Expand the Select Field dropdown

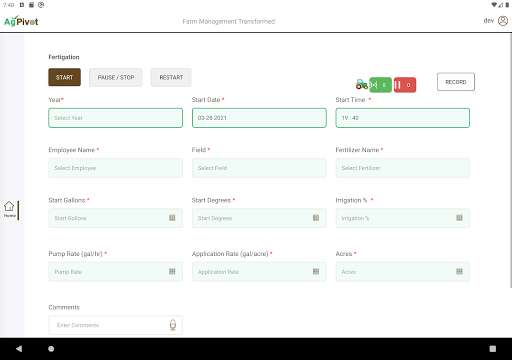(x=259, y=168)
